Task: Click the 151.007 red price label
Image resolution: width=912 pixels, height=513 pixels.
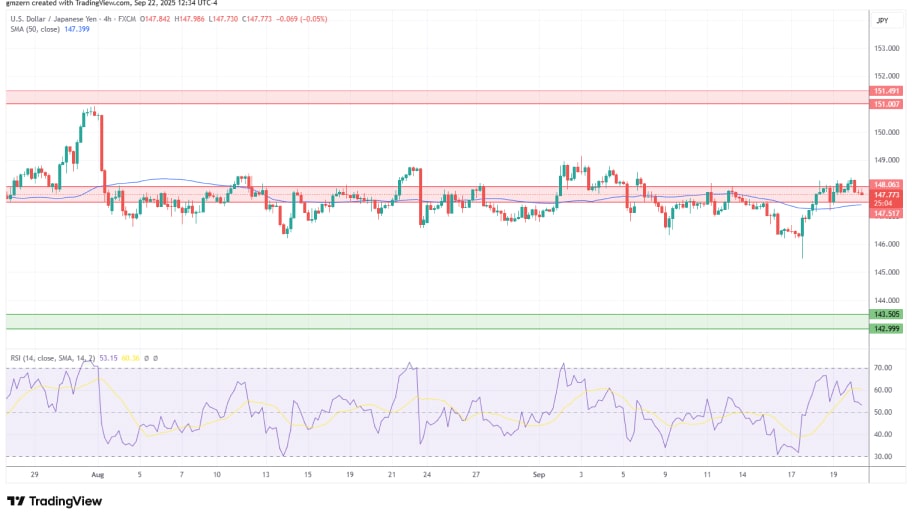Action: point(888,104)
